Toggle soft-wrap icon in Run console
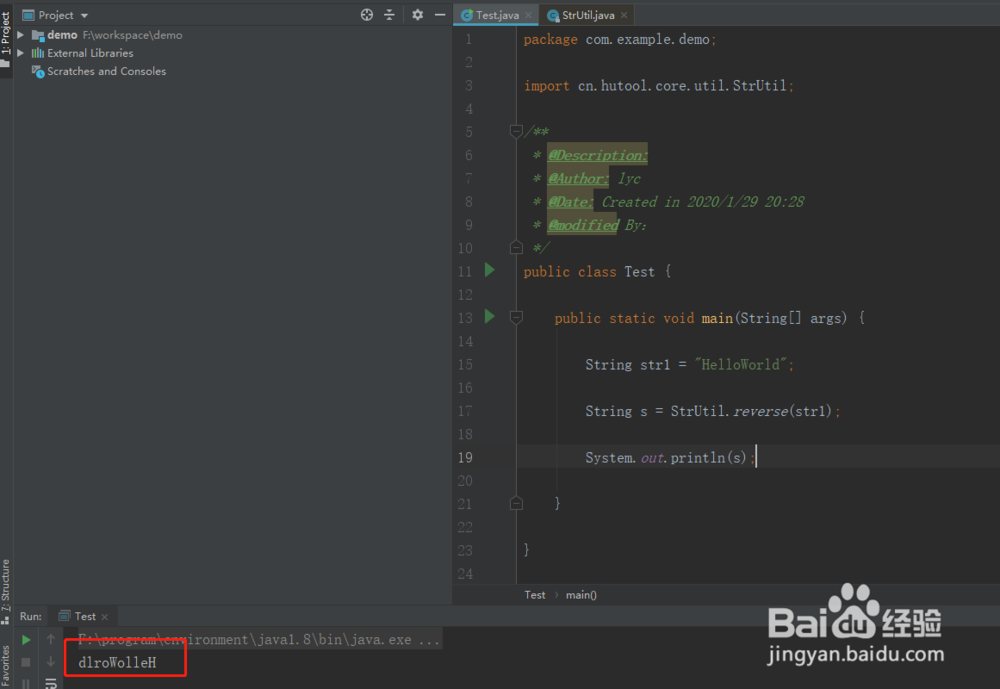 51,683
